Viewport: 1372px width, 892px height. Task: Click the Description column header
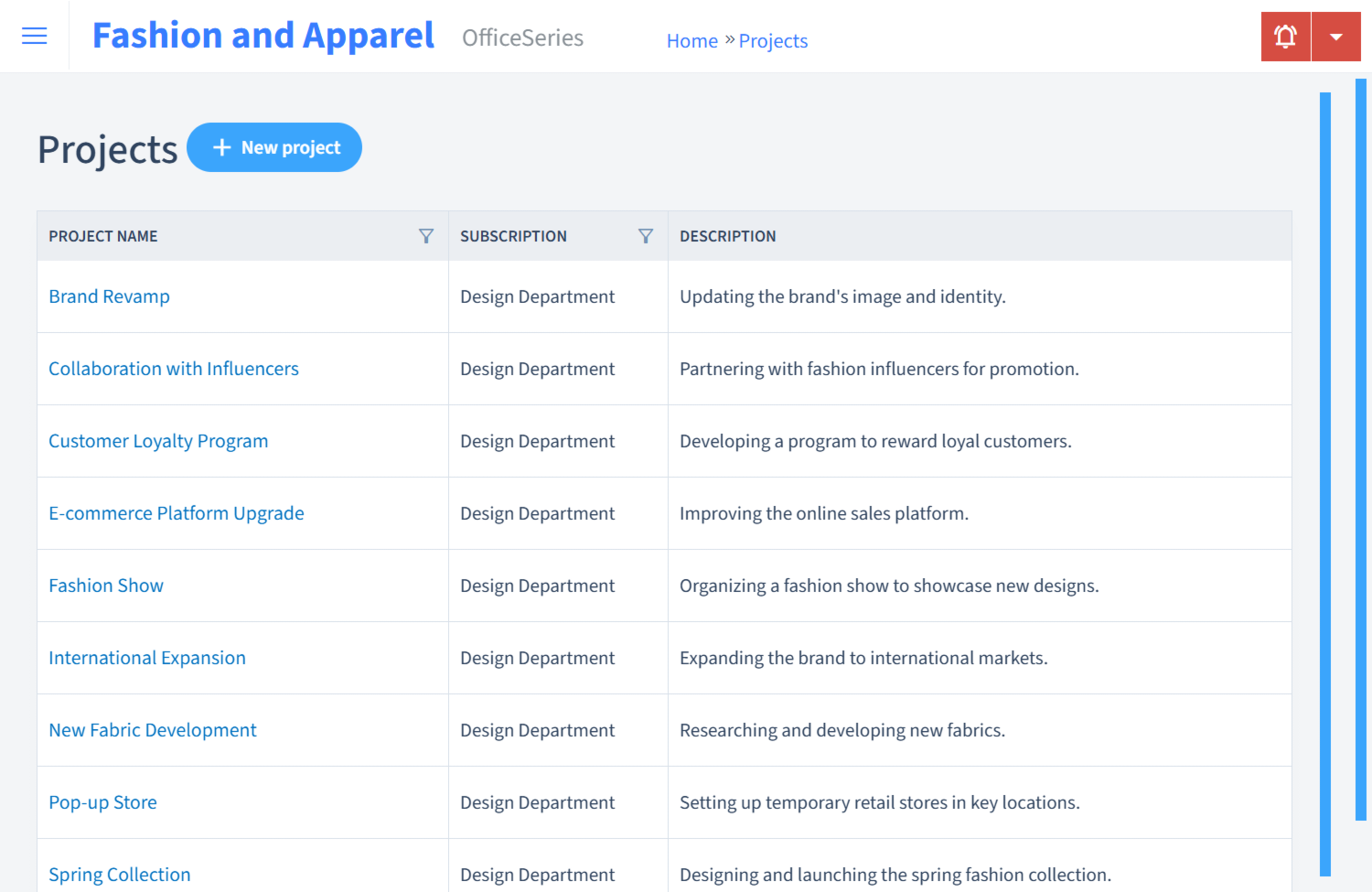(728, 235)
